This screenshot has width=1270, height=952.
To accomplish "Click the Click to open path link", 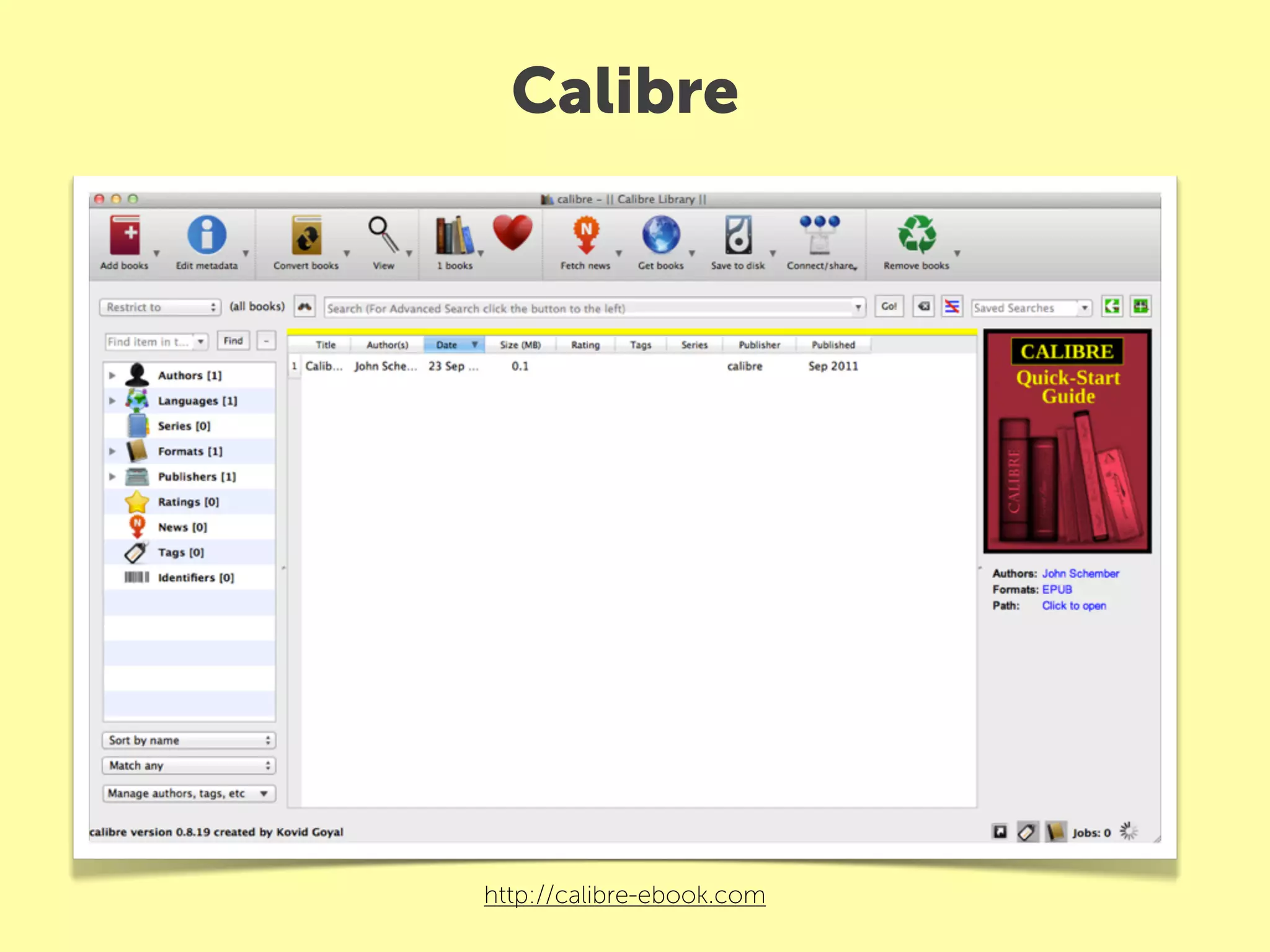I will click(1074, 606).
